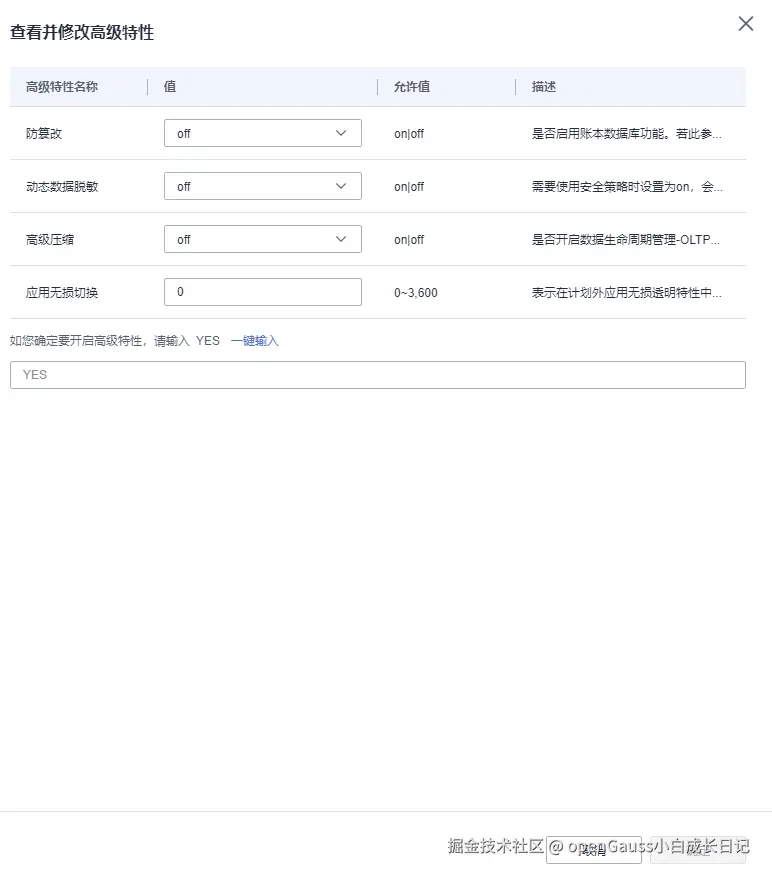Click the 允许值 column header
The image size is (772, 878).
[412, 87]
